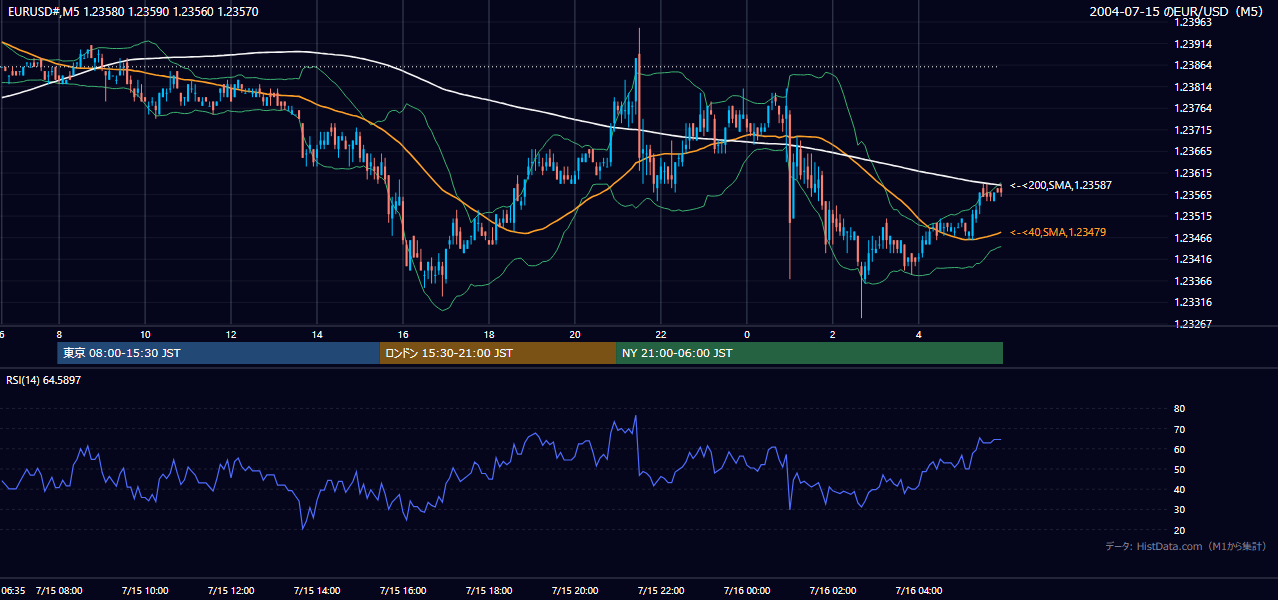This screenshot has height=600, width=1278.
Task: Click the 200 SMA label showing 1.23587
Action: pos(1061,185)
